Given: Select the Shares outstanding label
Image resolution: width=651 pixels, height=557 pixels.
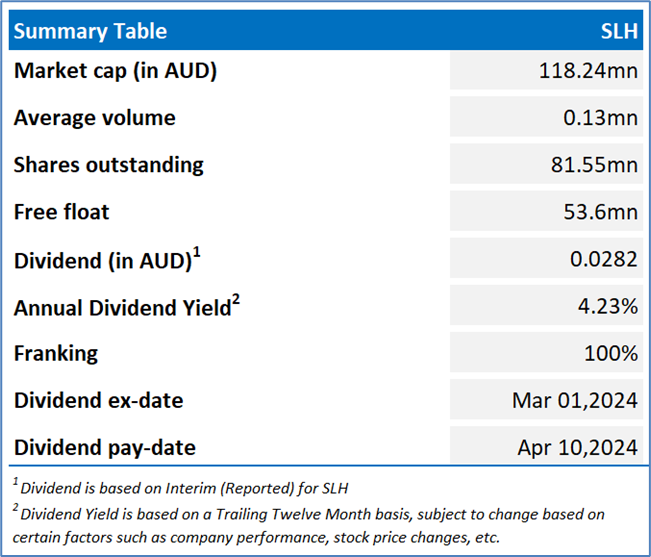Looking at the screenshot, I should 108,165.
